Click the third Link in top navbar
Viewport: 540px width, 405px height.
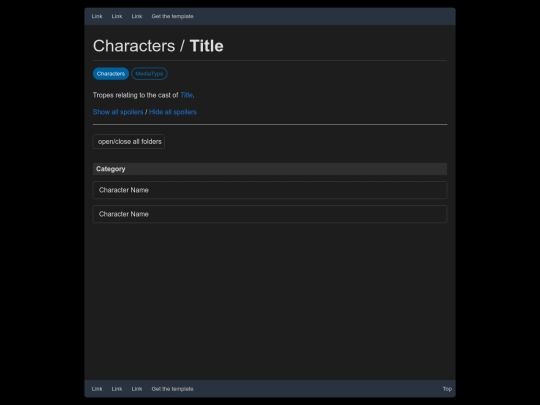pos(137,16)
